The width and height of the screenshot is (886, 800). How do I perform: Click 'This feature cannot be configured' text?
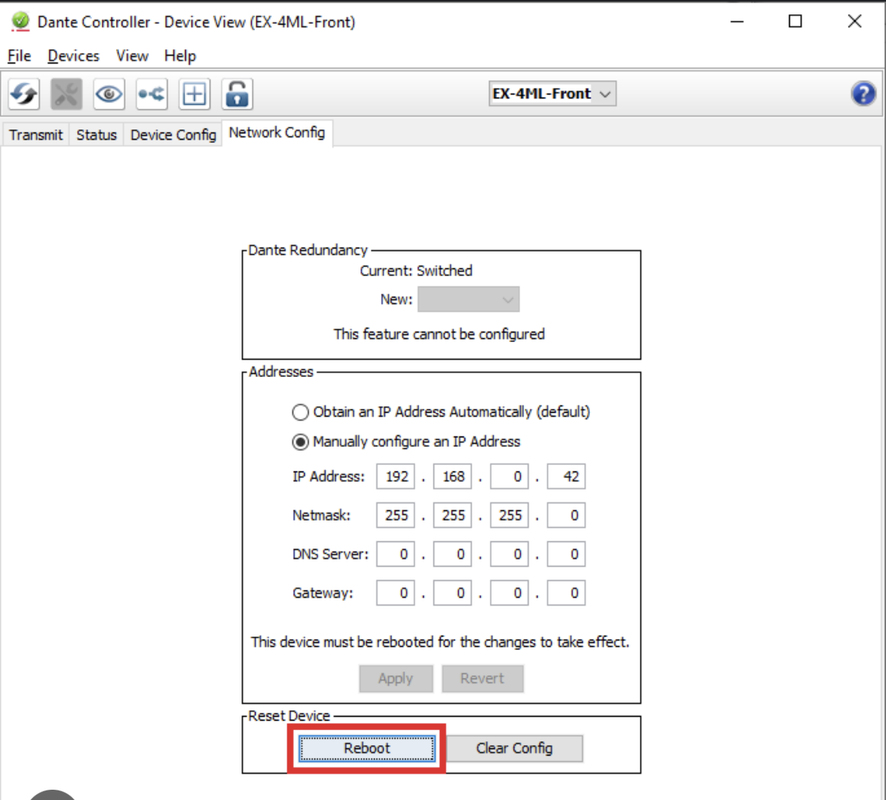click(439, 334)
